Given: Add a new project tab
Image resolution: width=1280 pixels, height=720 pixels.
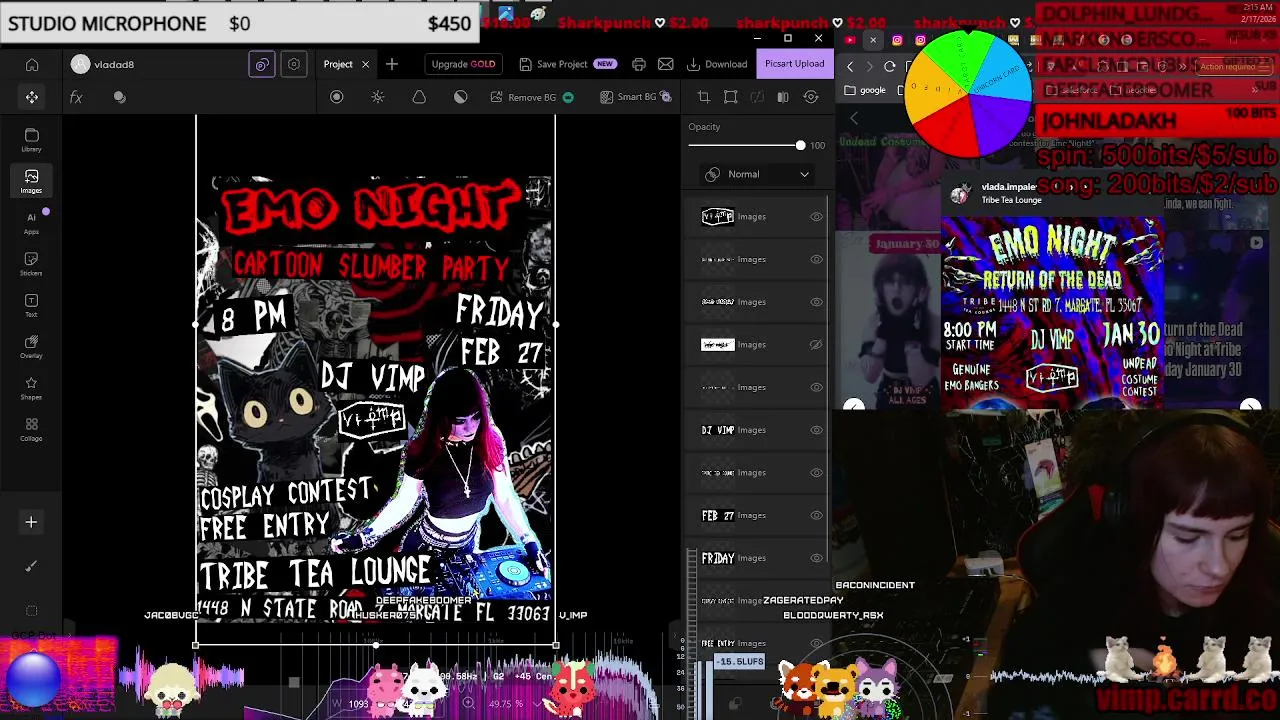Looking at the screenshot, I should [392, 64].
